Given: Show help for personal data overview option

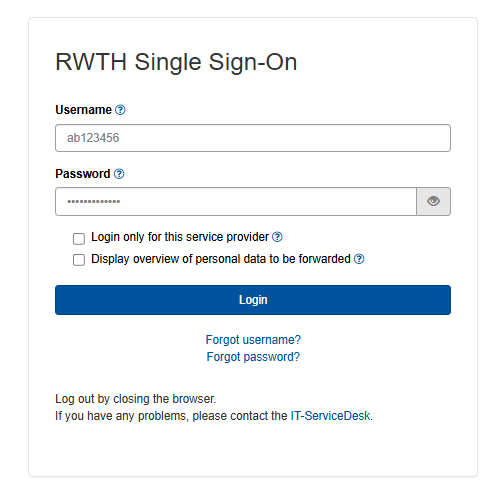Looking at the screenshot, I should 359,259.
